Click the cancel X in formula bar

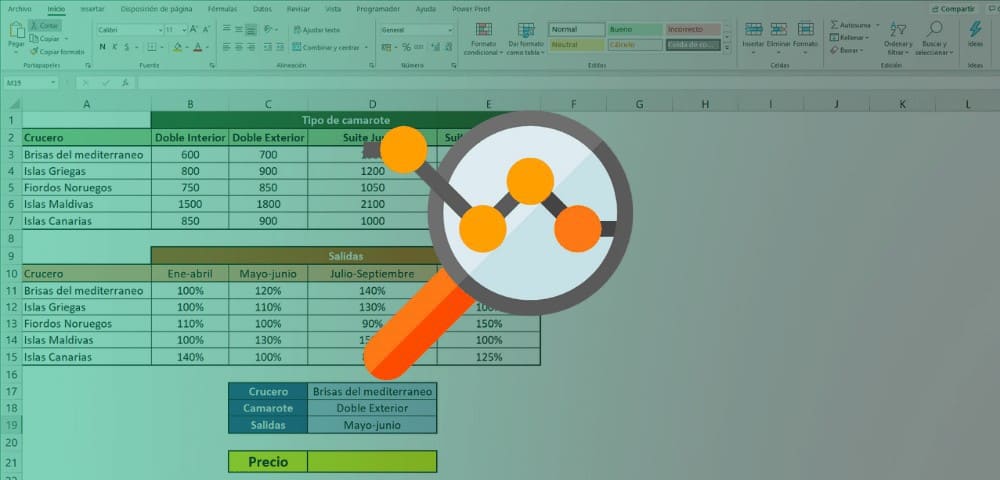85,83
